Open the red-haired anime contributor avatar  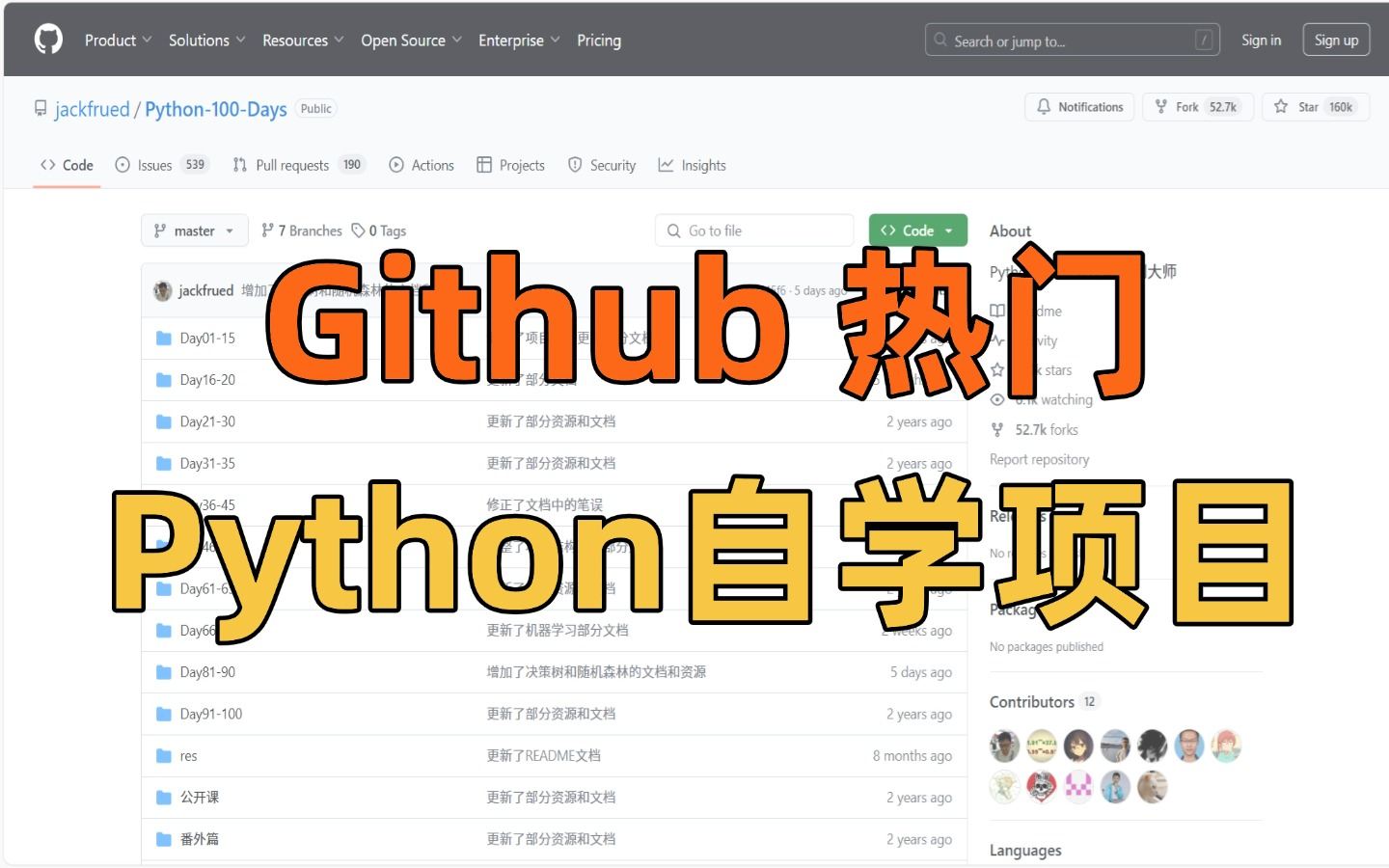1226,746
